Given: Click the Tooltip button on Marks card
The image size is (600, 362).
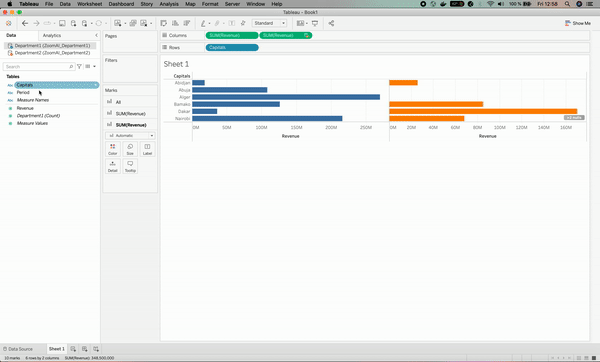Looking at the screenshot, I should click(130, 166).
